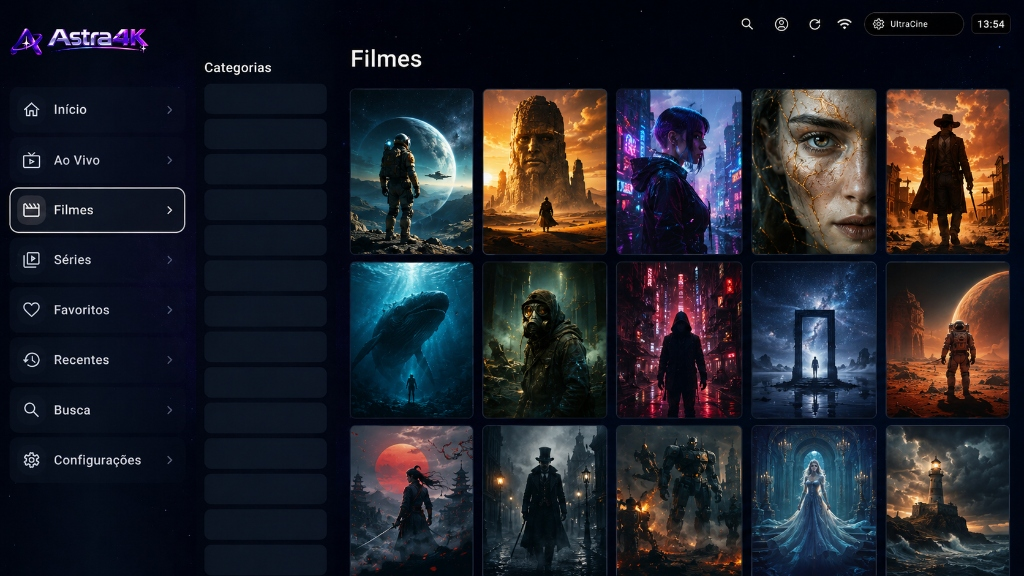
Task: Select the Configurações menu label
Action: pos(97,460)
